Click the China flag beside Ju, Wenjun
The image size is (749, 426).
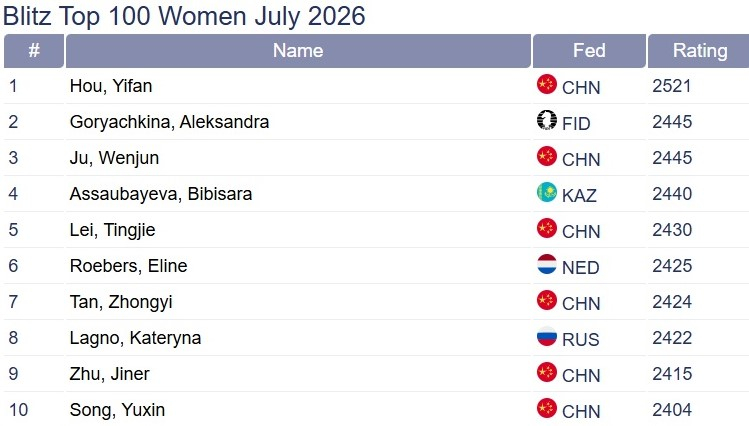click(x=546, y=156)
